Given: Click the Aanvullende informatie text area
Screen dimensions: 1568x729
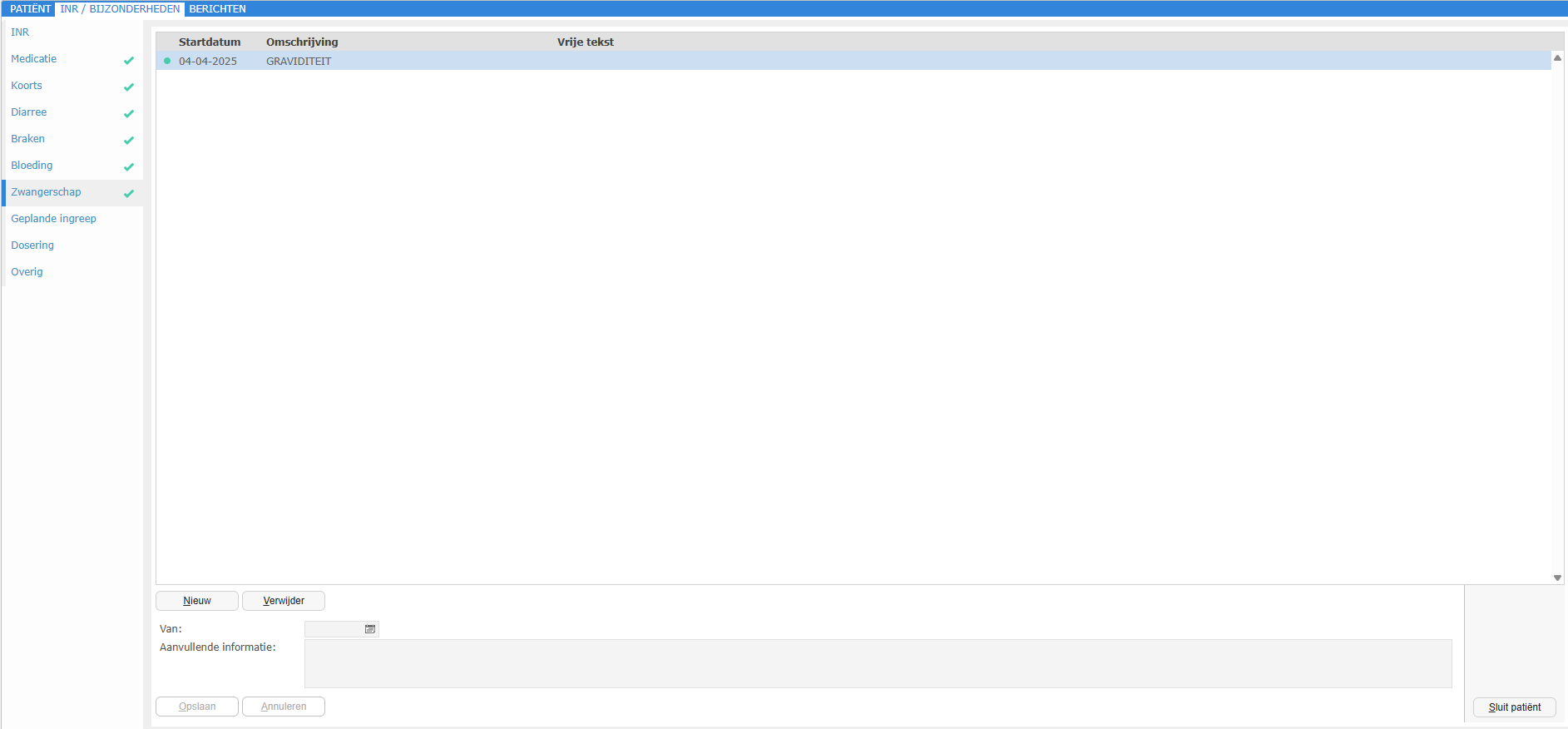Looking at the screenshot, I should coord(878,663).
